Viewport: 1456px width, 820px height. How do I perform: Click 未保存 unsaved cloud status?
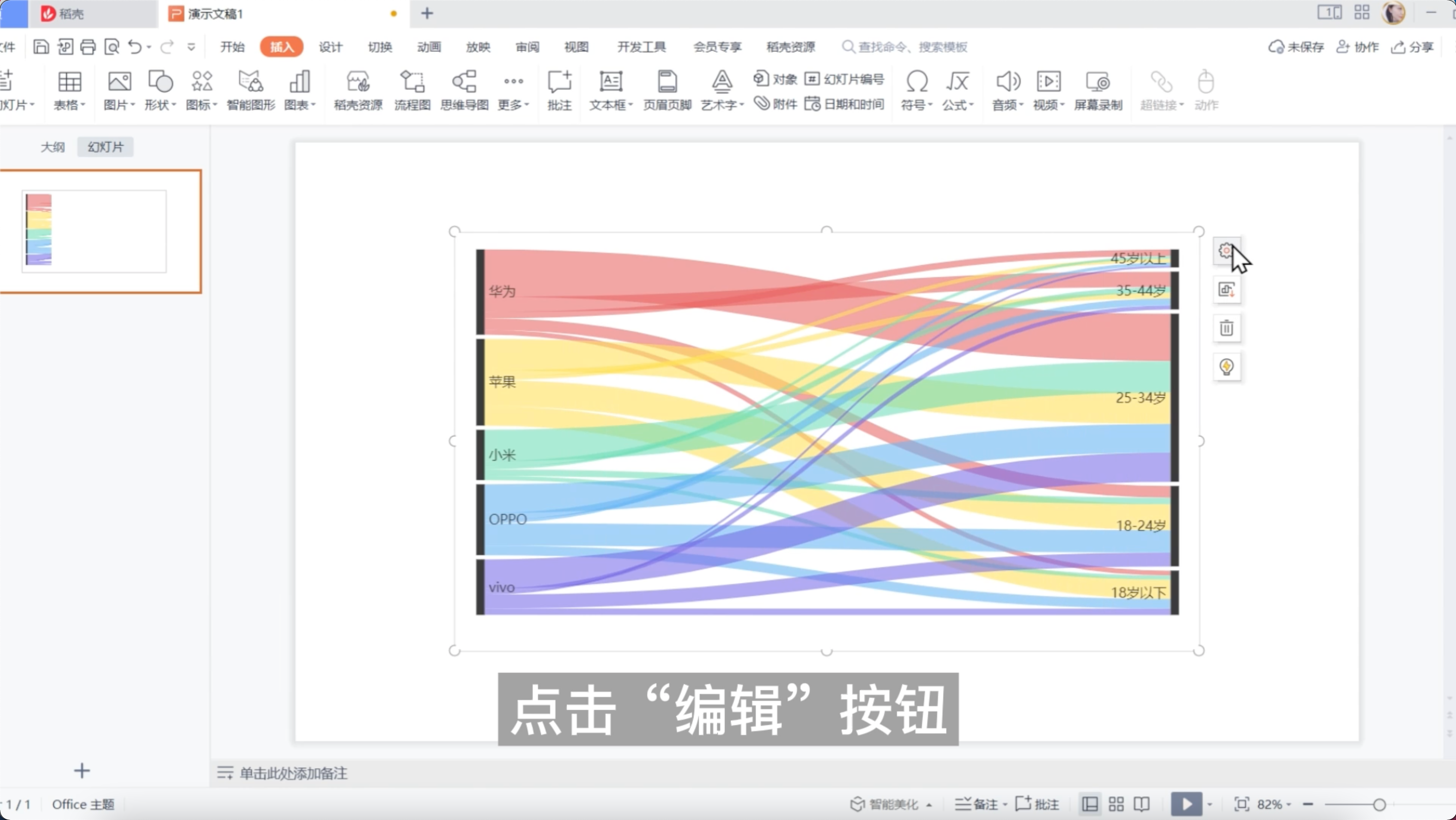click(1296, 47)
